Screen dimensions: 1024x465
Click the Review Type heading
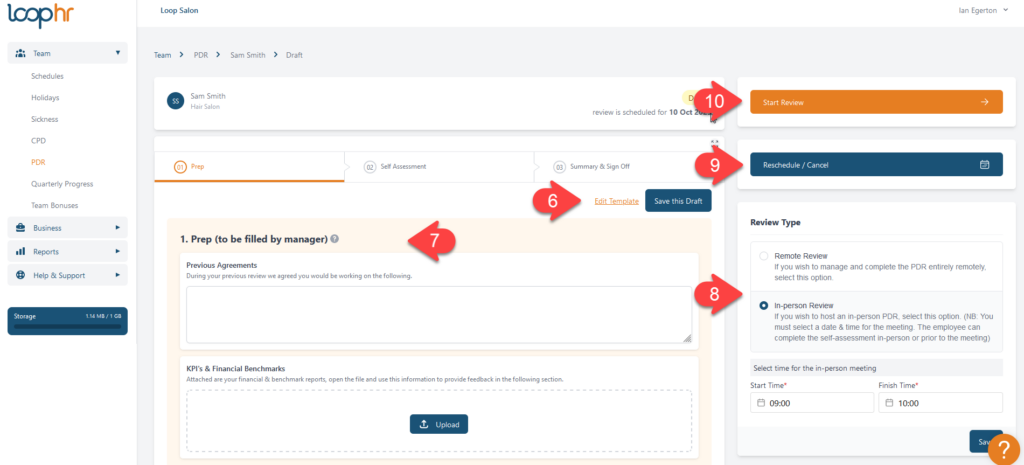coord(775,222)
